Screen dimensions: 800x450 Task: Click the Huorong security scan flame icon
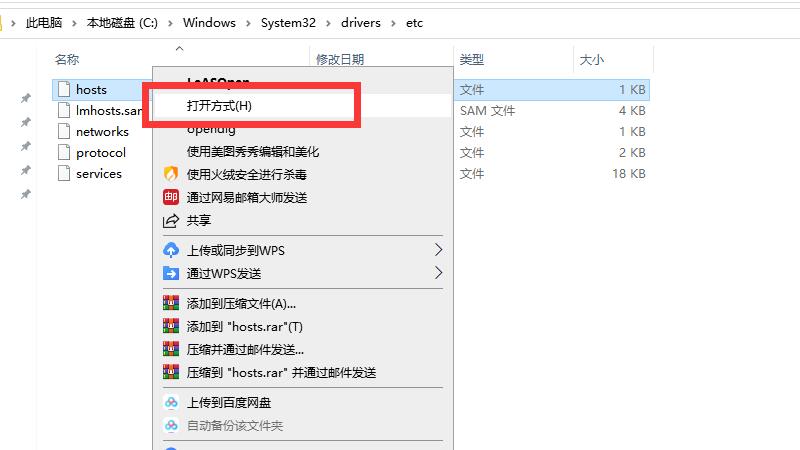tap(170, 174)
